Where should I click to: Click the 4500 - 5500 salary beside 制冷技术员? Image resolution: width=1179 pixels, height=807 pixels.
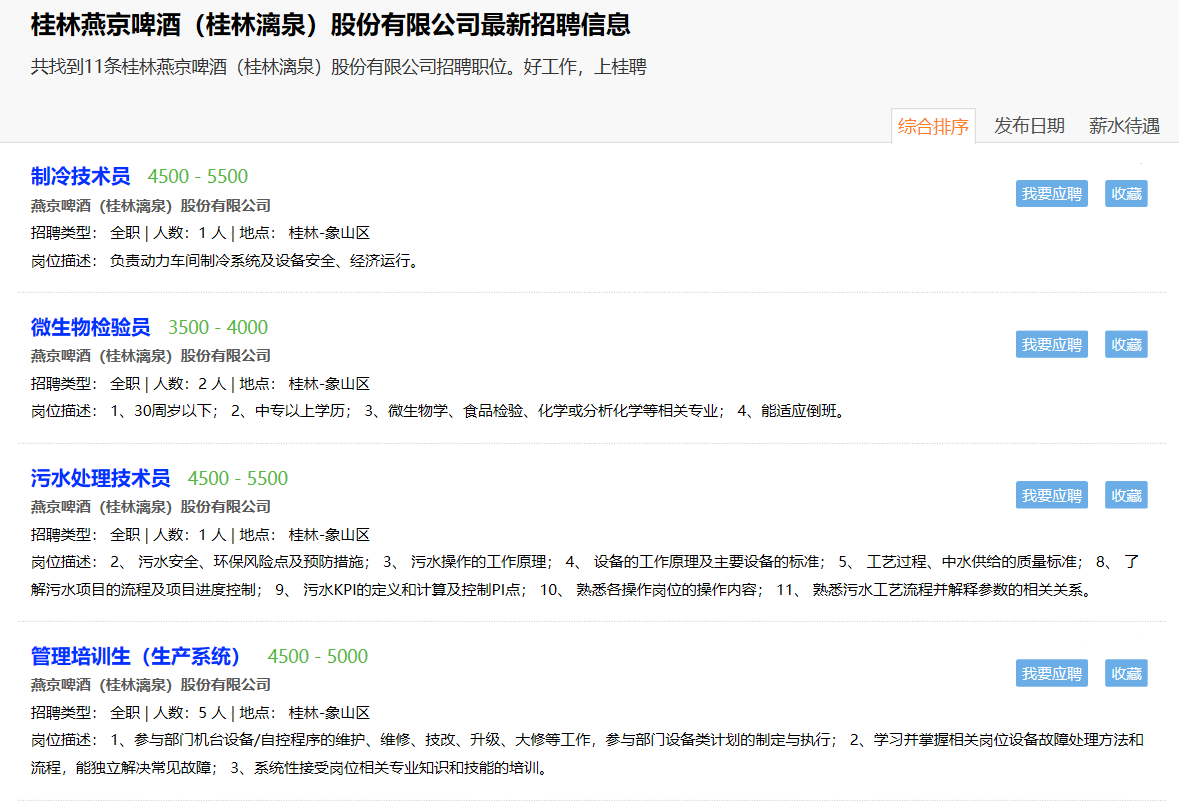pos(198,176)
